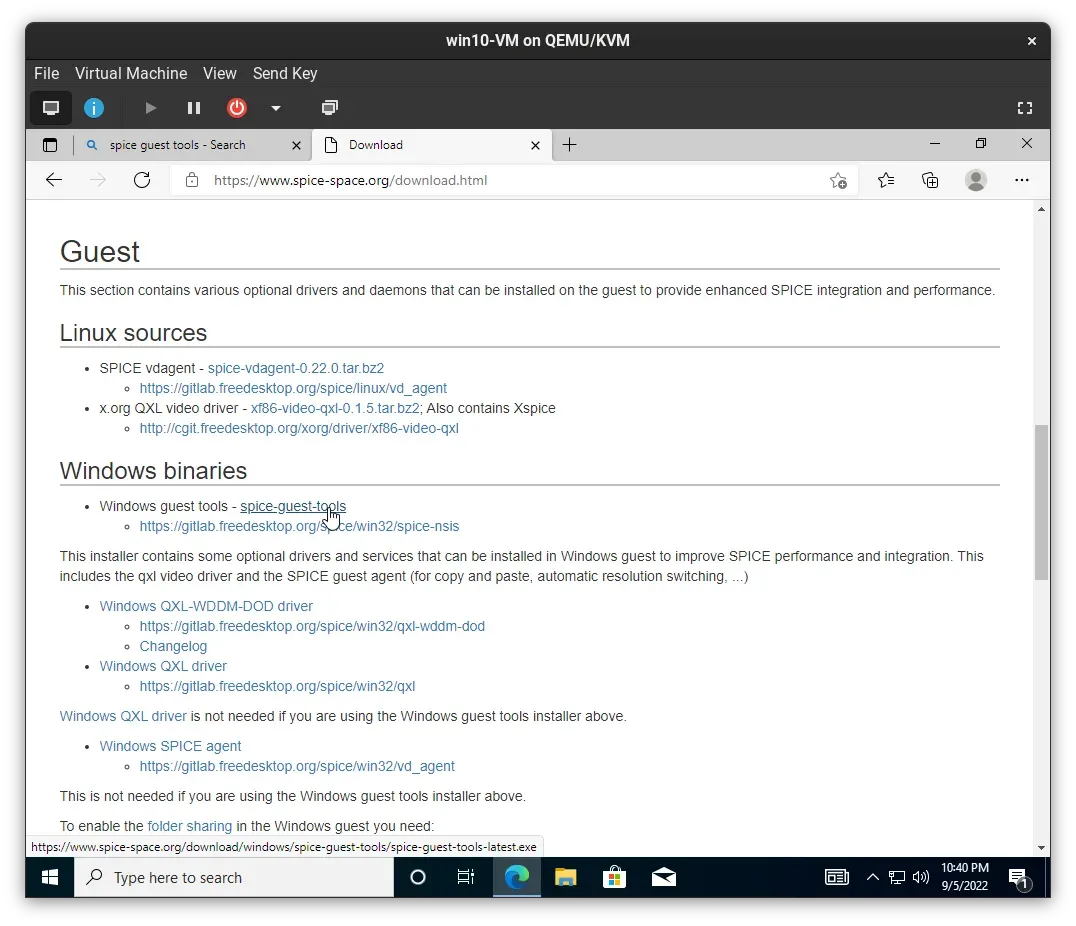Image resolution: width=1076 pixels, height=926 pixels.
Task: Open Microsoft Edge from taskbar
Action: coord(517,878)
